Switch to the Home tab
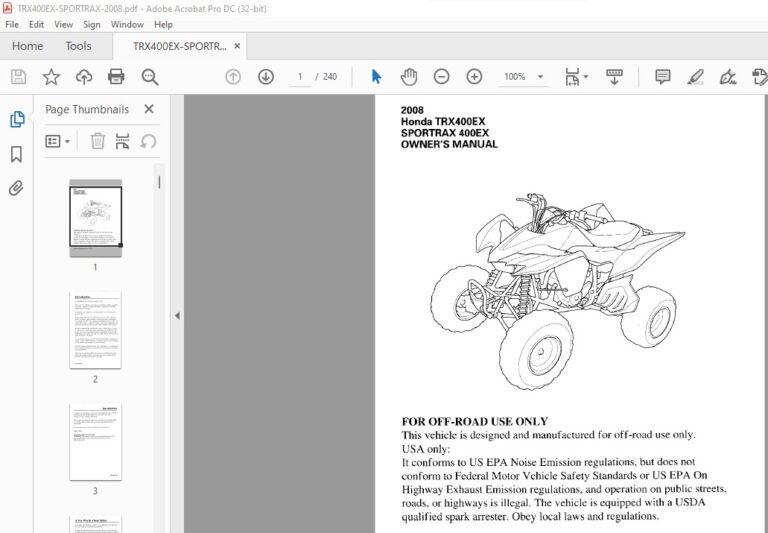 (x=27, y=46)
